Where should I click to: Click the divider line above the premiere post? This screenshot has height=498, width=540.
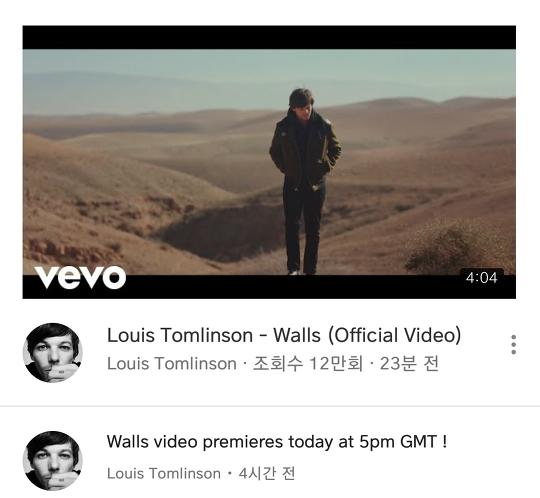tap(270, 406)
